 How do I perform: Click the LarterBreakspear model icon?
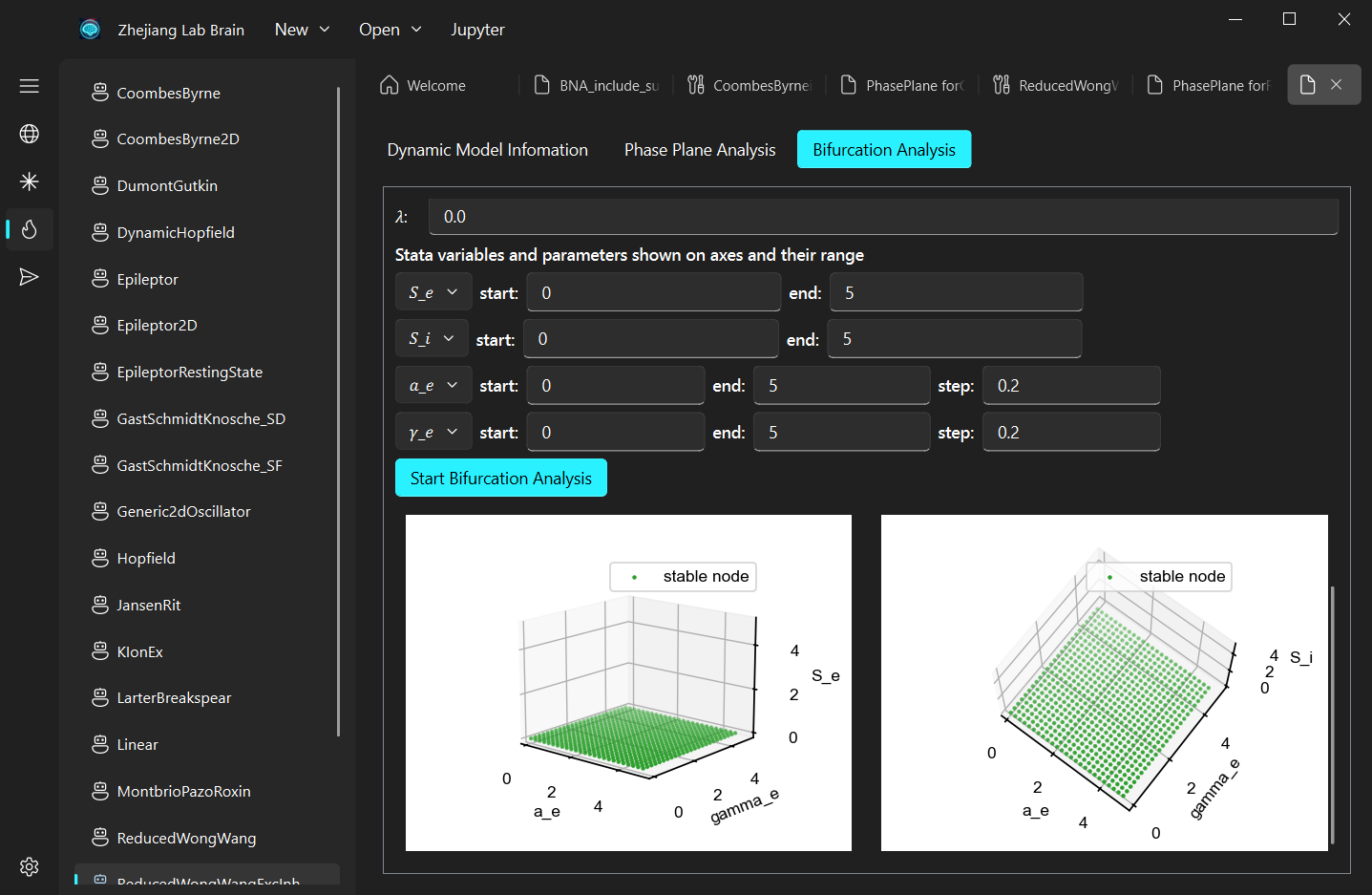coord(100,698)
